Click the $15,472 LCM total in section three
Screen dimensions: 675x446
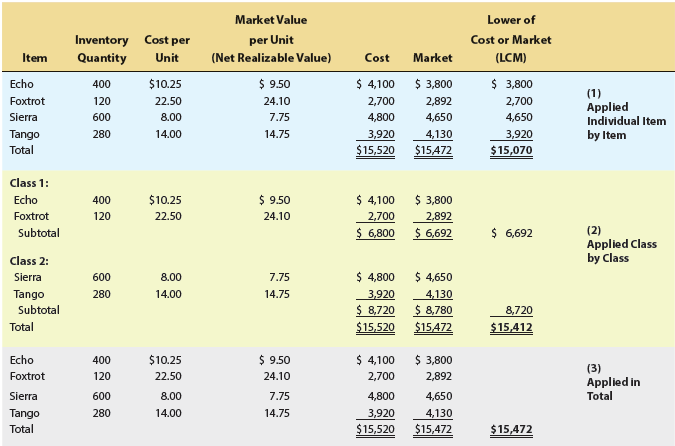[x=511, y=429]
